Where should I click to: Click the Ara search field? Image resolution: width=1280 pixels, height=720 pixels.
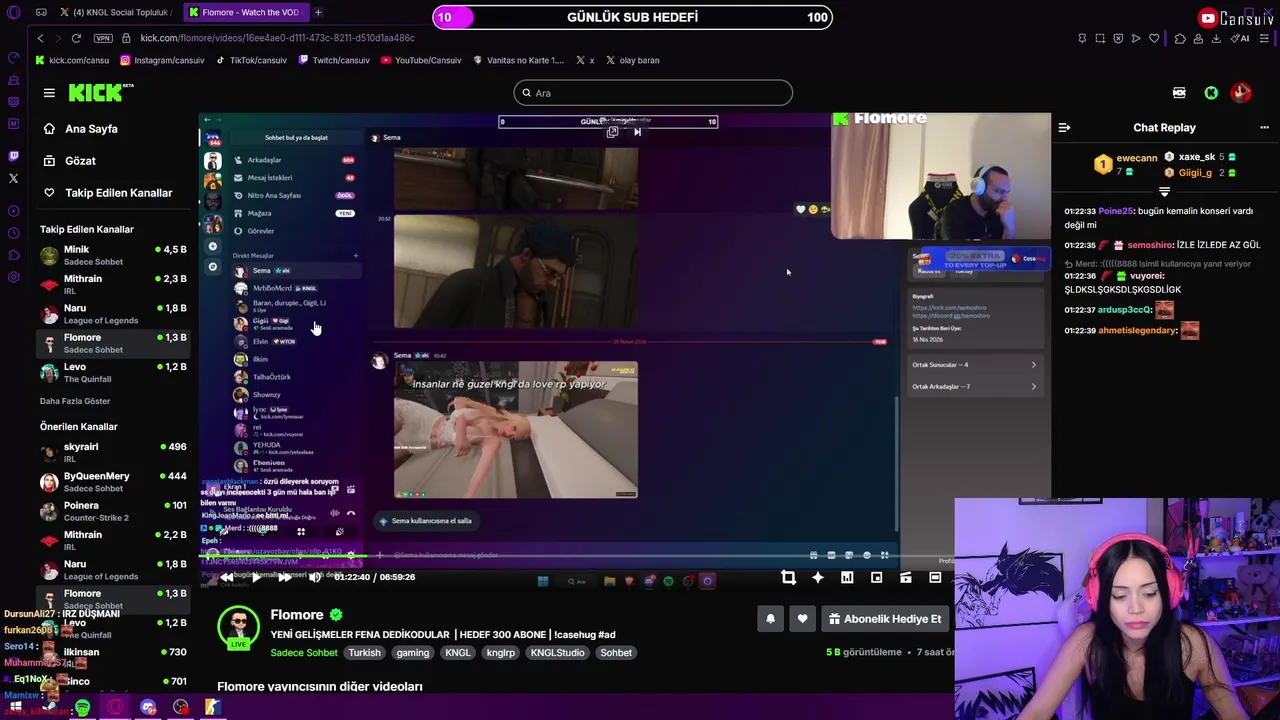(653, 93)
